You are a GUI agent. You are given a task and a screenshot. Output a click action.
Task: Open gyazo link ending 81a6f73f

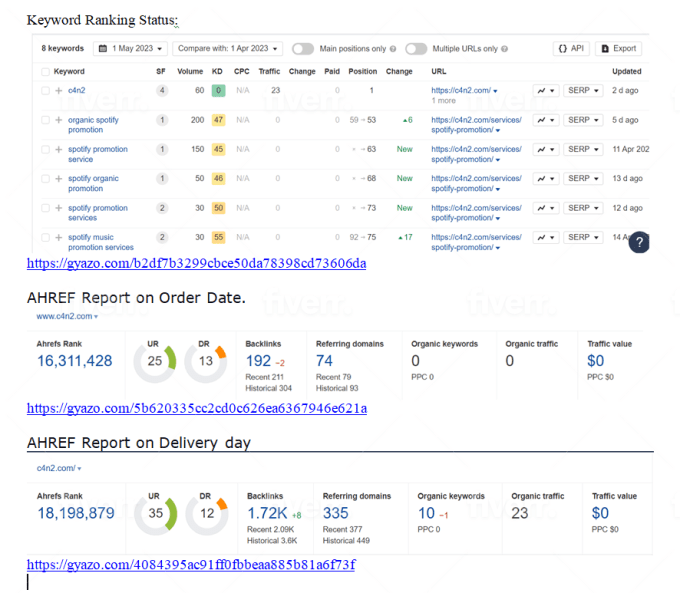click(191, 564)
